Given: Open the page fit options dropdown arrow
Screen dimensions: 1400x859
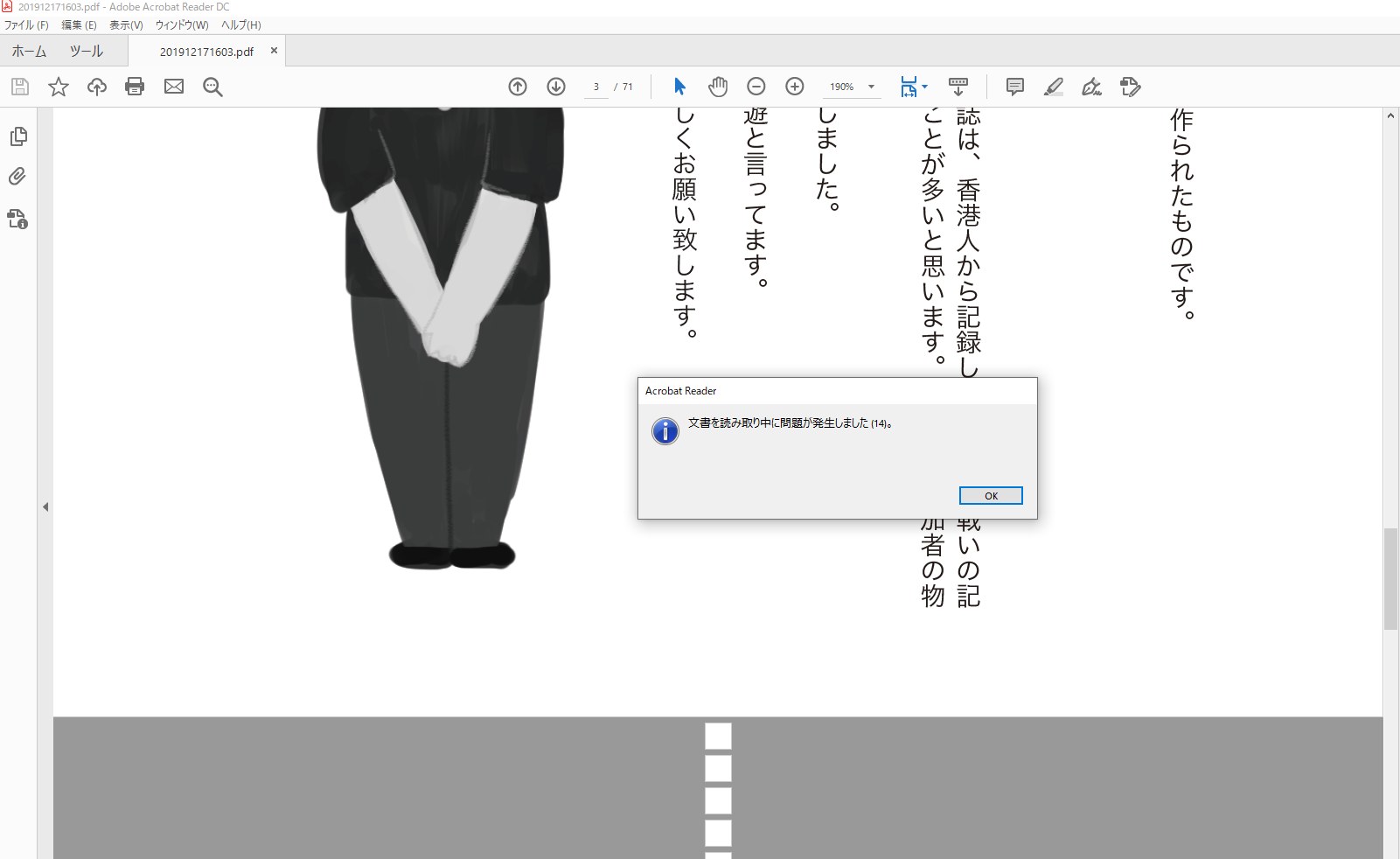Looking at the screenshot, I should 924,87.
